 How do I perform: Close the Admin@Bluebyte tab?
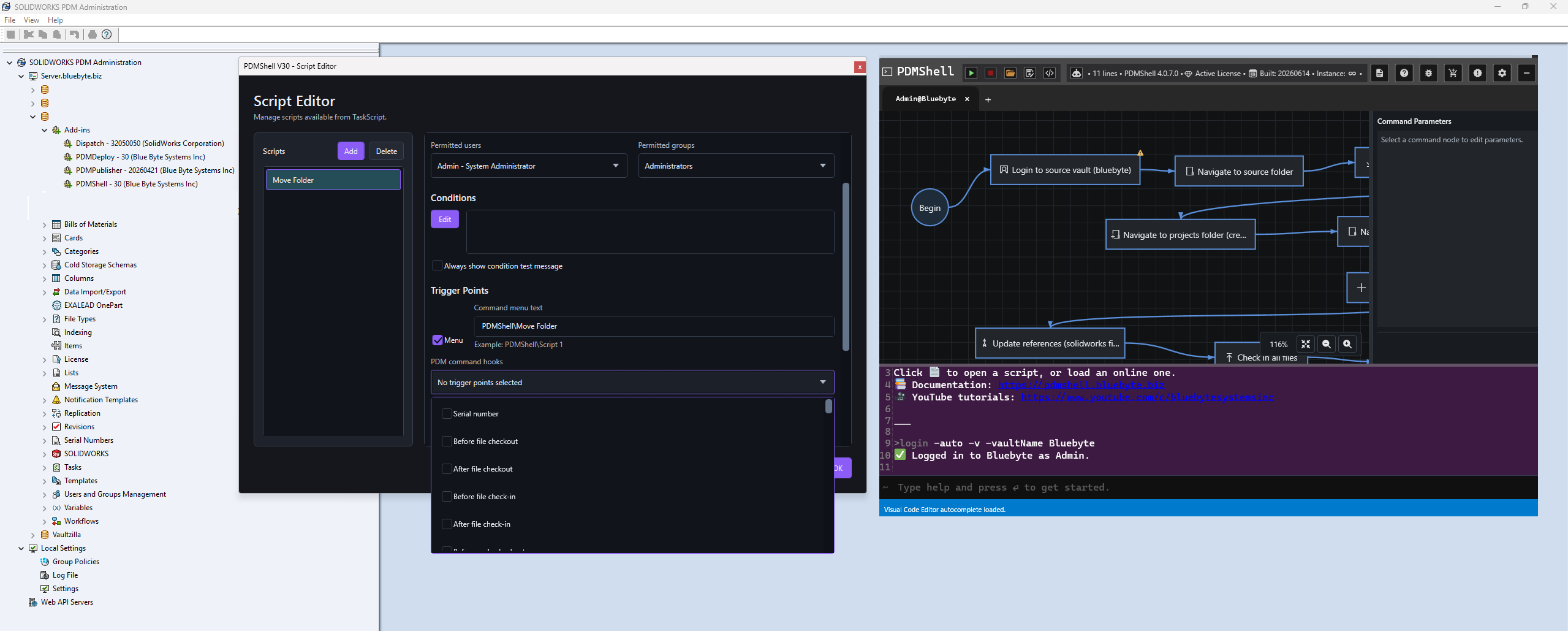pos(968,99)
